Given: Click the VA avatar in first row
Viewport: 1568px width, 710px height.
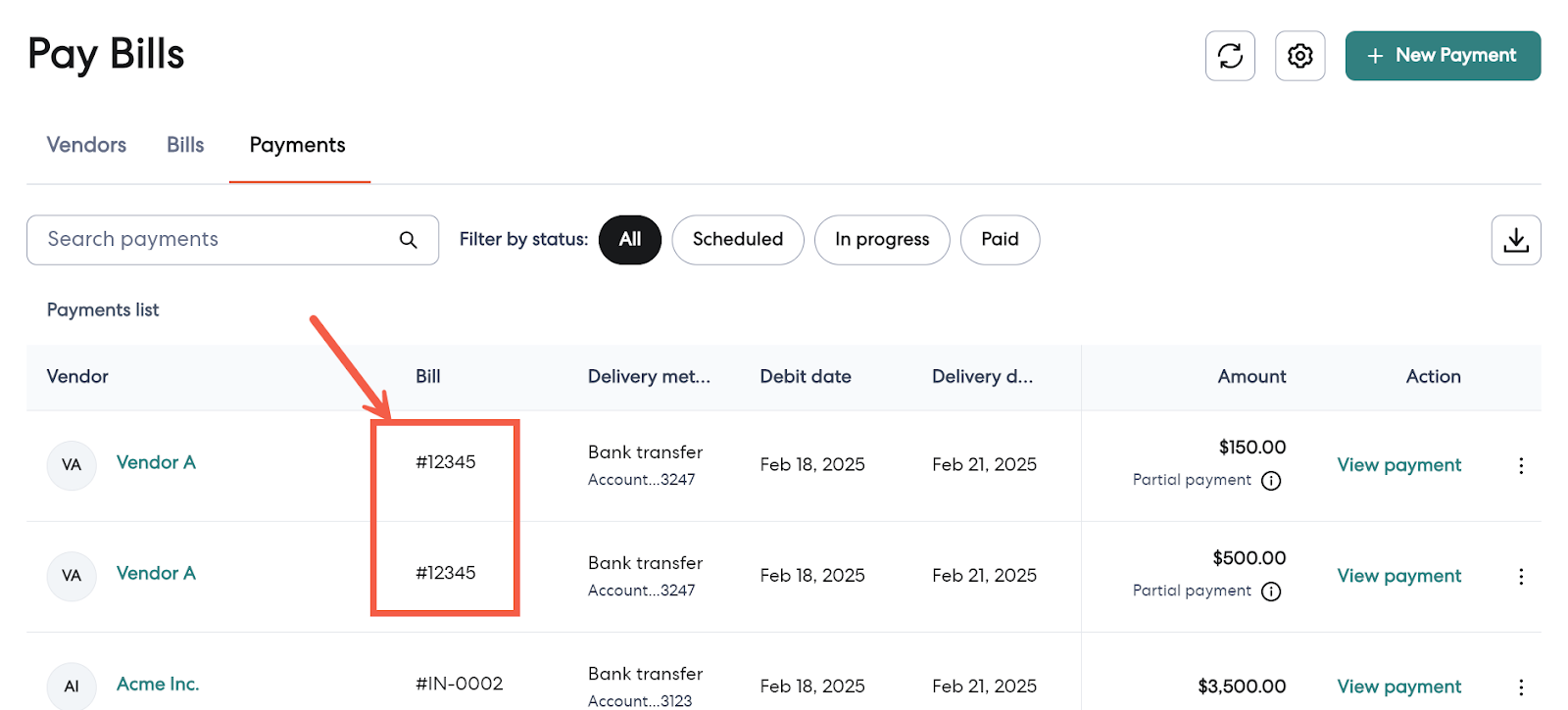Looking at the screenshot, I should pyautogui.click(x=72, y=465).
